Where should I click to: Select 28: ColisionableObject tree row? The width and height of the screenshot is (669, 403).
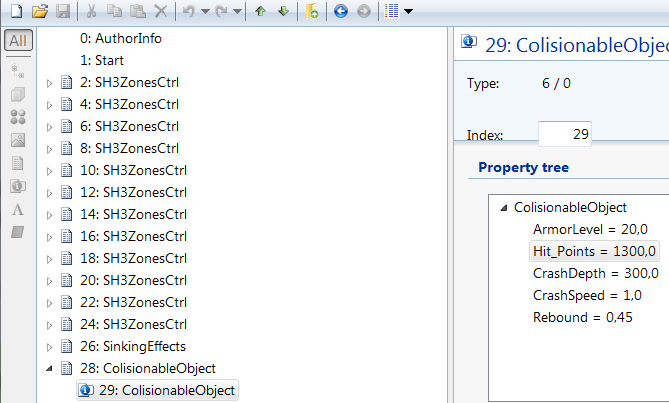148,368
